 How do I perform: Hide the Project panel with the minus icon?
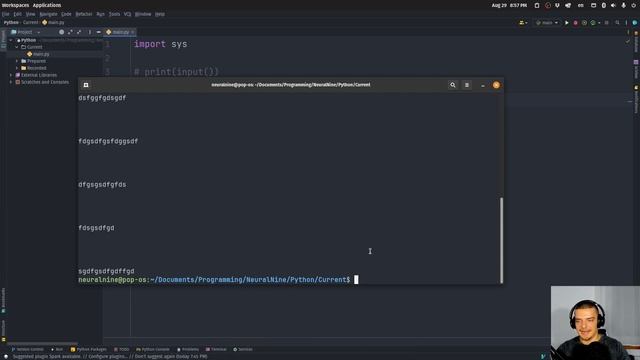(98, 32)
